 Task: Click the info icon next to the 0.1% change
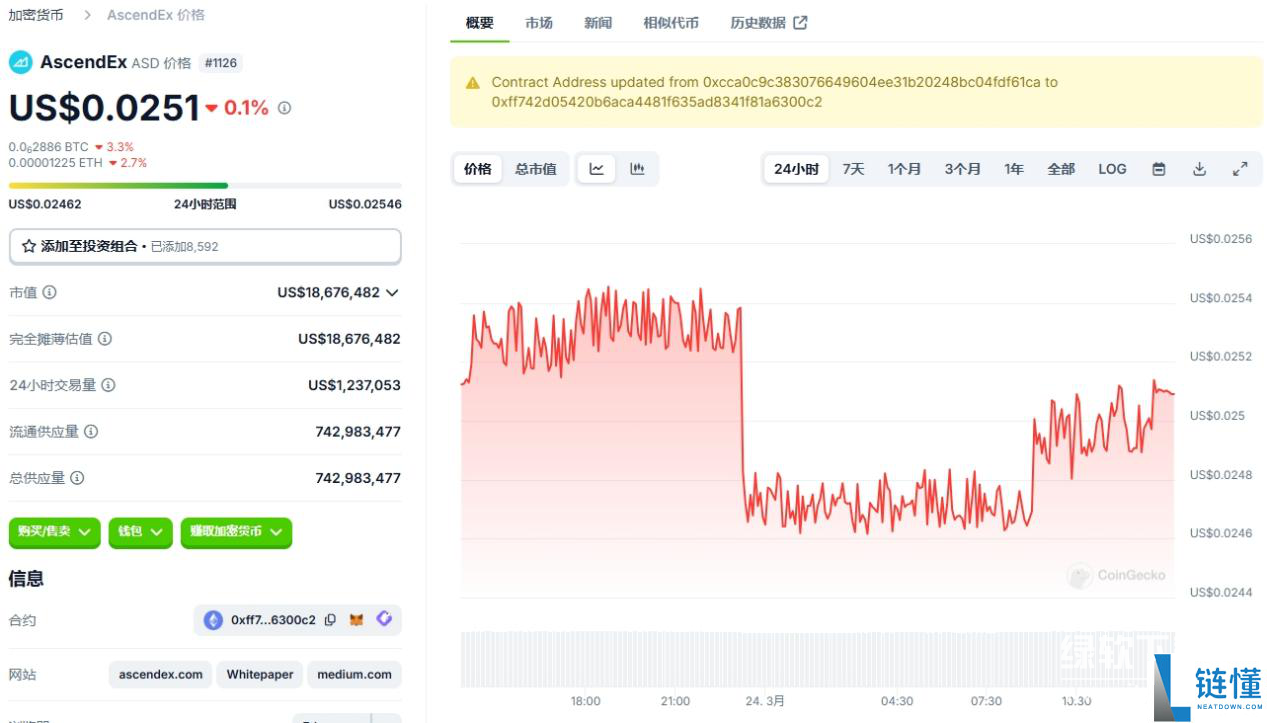pos(284,108)
